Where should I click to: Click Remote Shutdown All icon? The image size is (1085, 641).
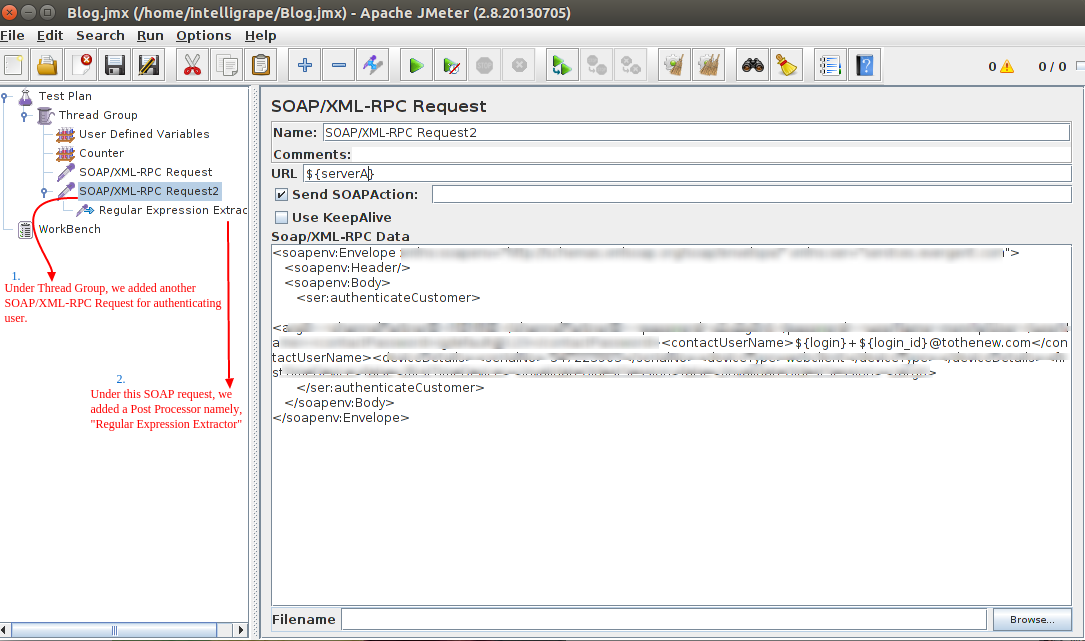tap(630, 66)
